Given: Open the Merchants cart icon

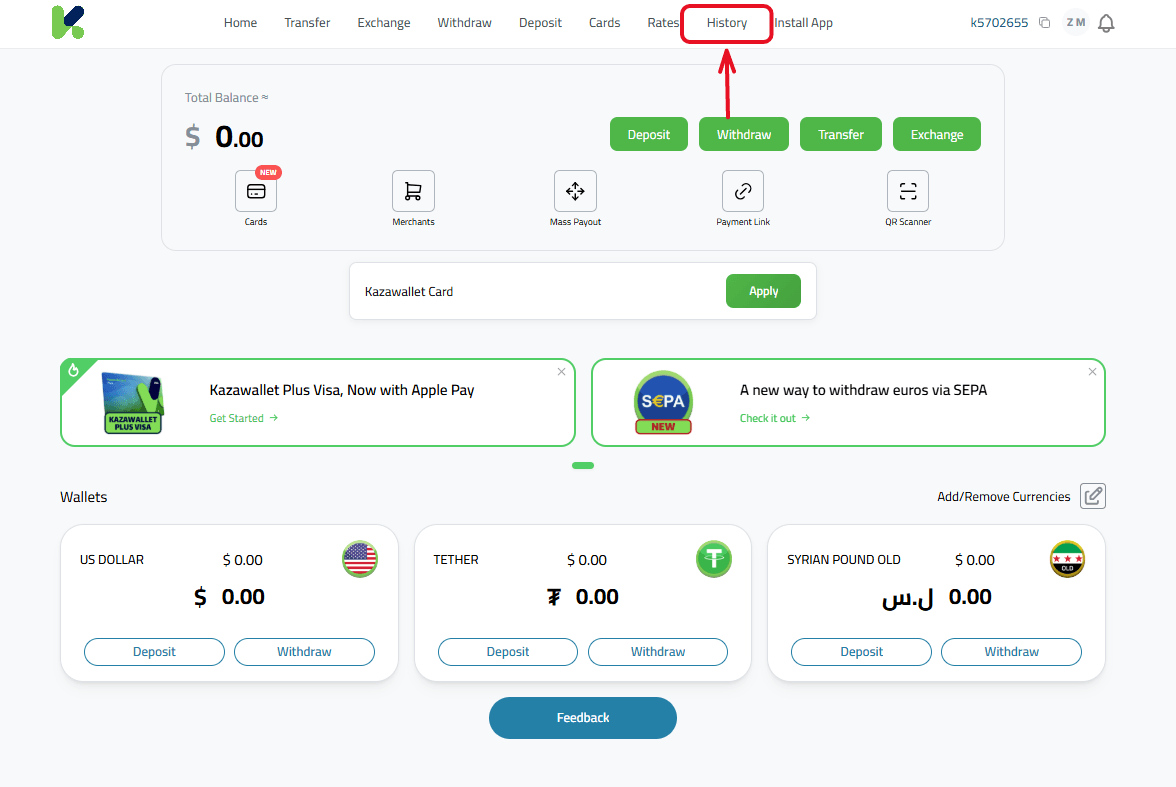Looking at the screenshot, I should pos(413,191).
